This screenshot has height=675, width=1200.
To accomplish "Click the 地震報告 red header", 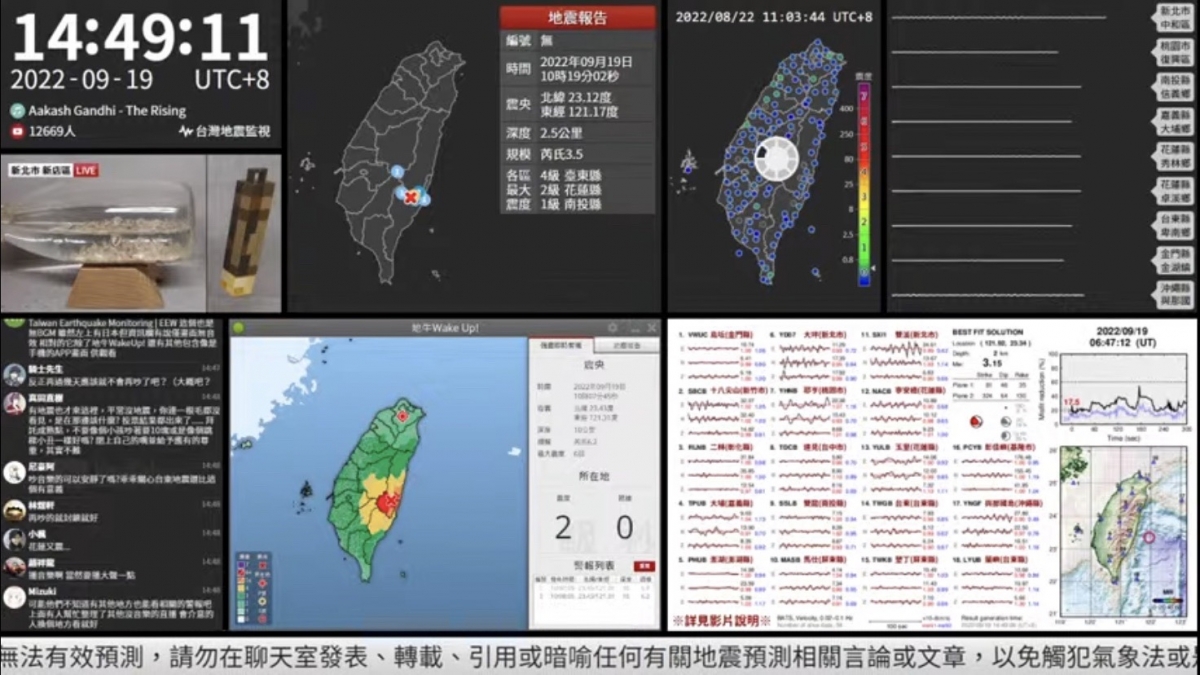I will tap(578, 18).
